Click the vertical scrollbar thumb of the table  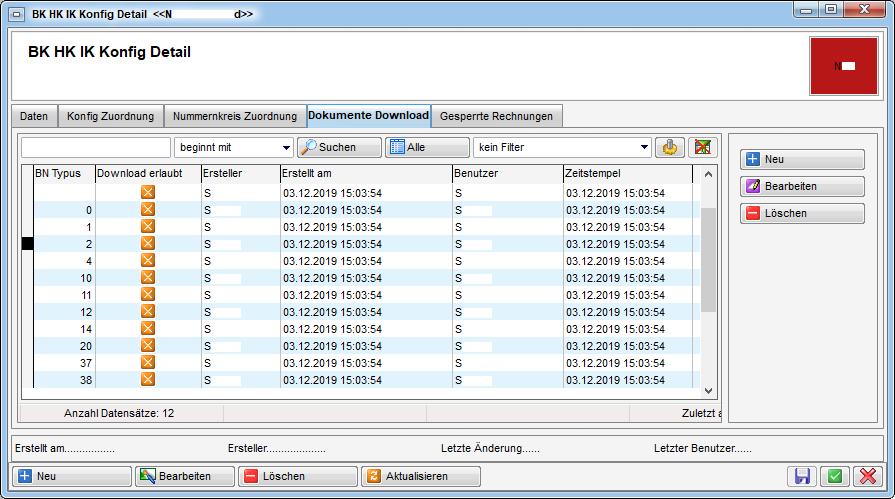[x=708, y=260]
